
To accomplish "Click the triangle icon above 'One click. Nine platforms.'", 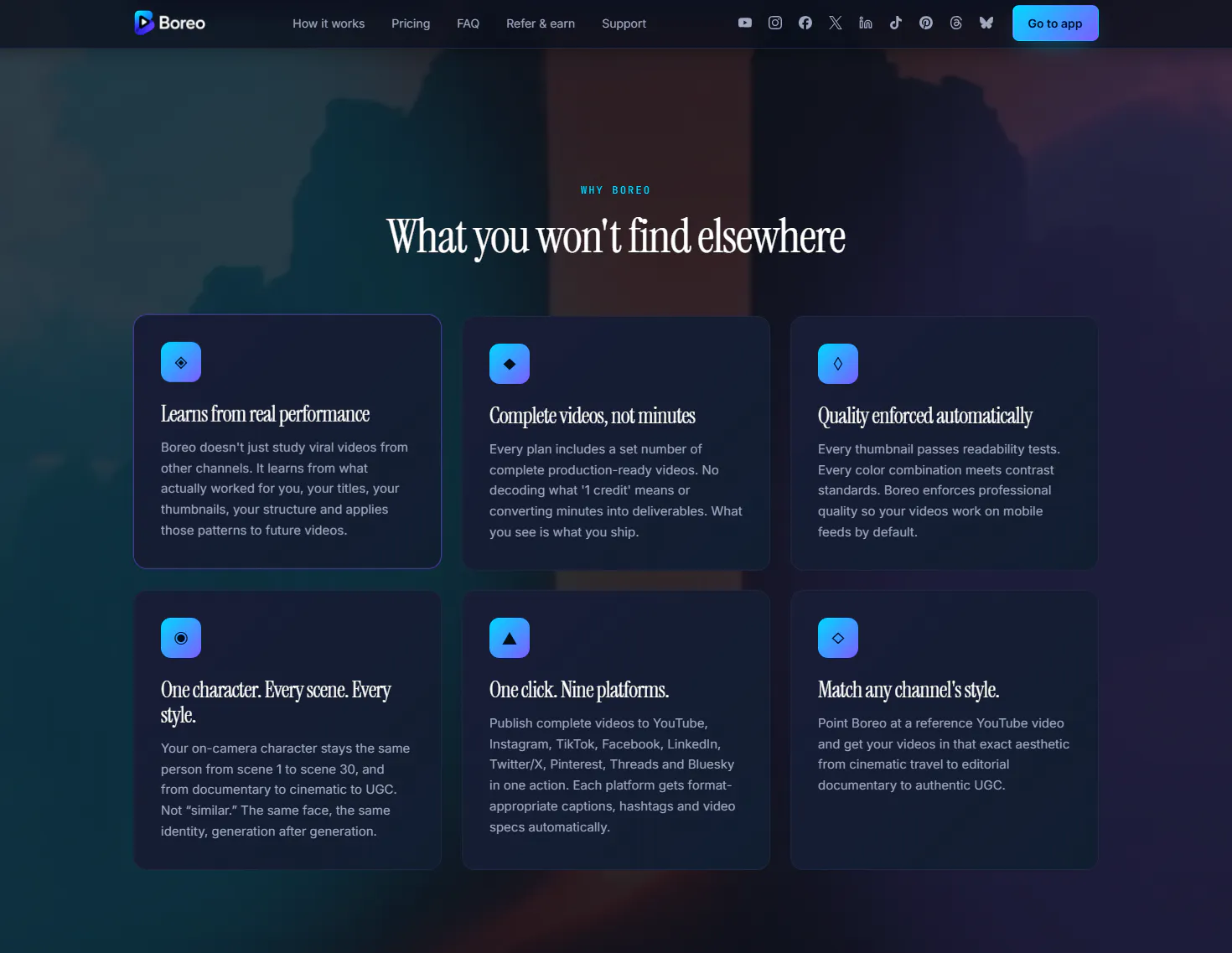I will 510,638.
